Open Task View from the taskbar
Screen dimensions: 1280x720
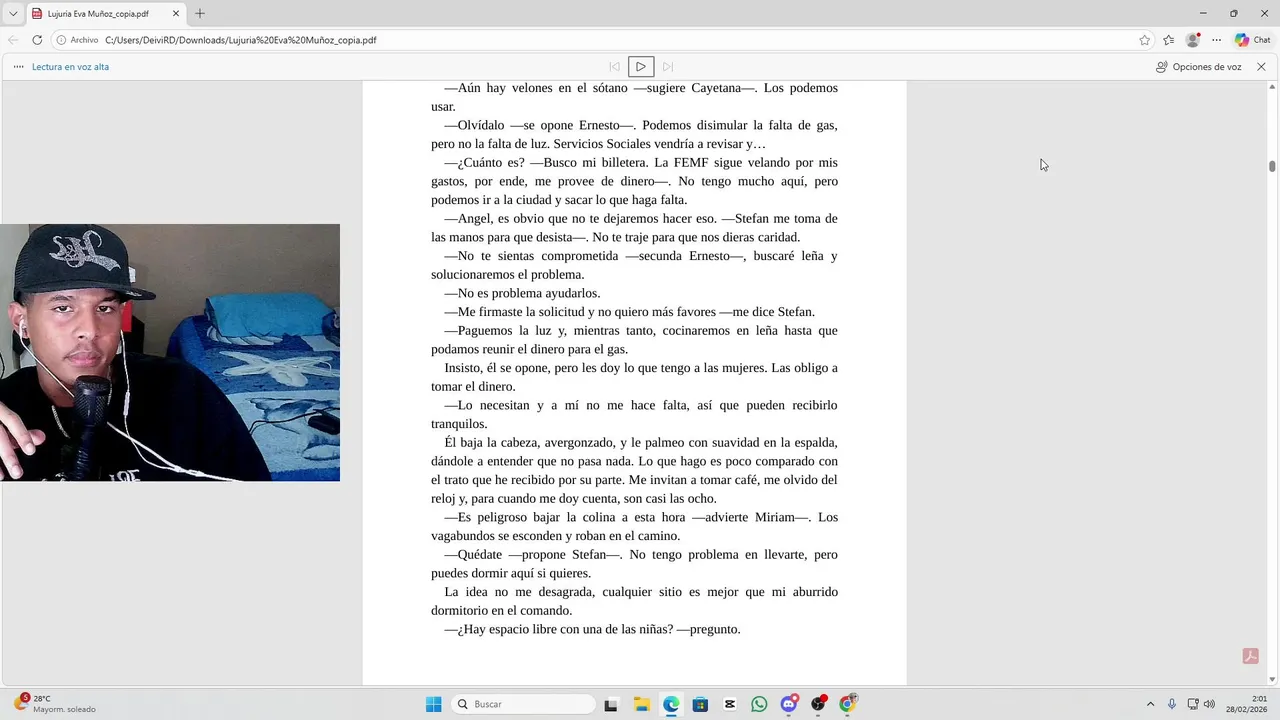pos(611,704)
